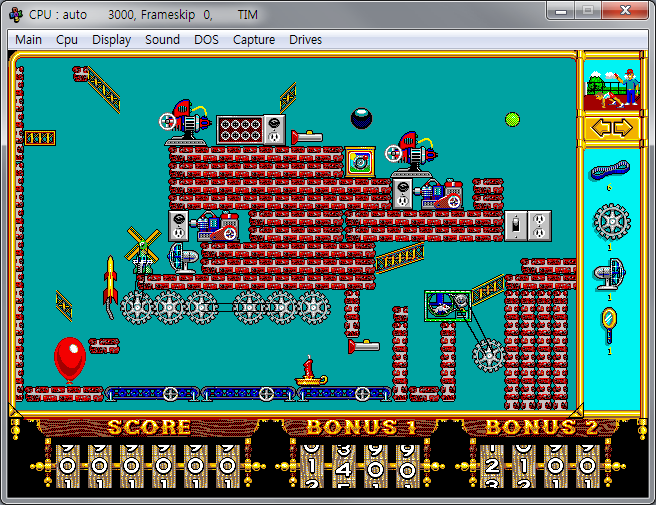Select the middle conveyor belt

pyautogui.click(x=249, y=394)
